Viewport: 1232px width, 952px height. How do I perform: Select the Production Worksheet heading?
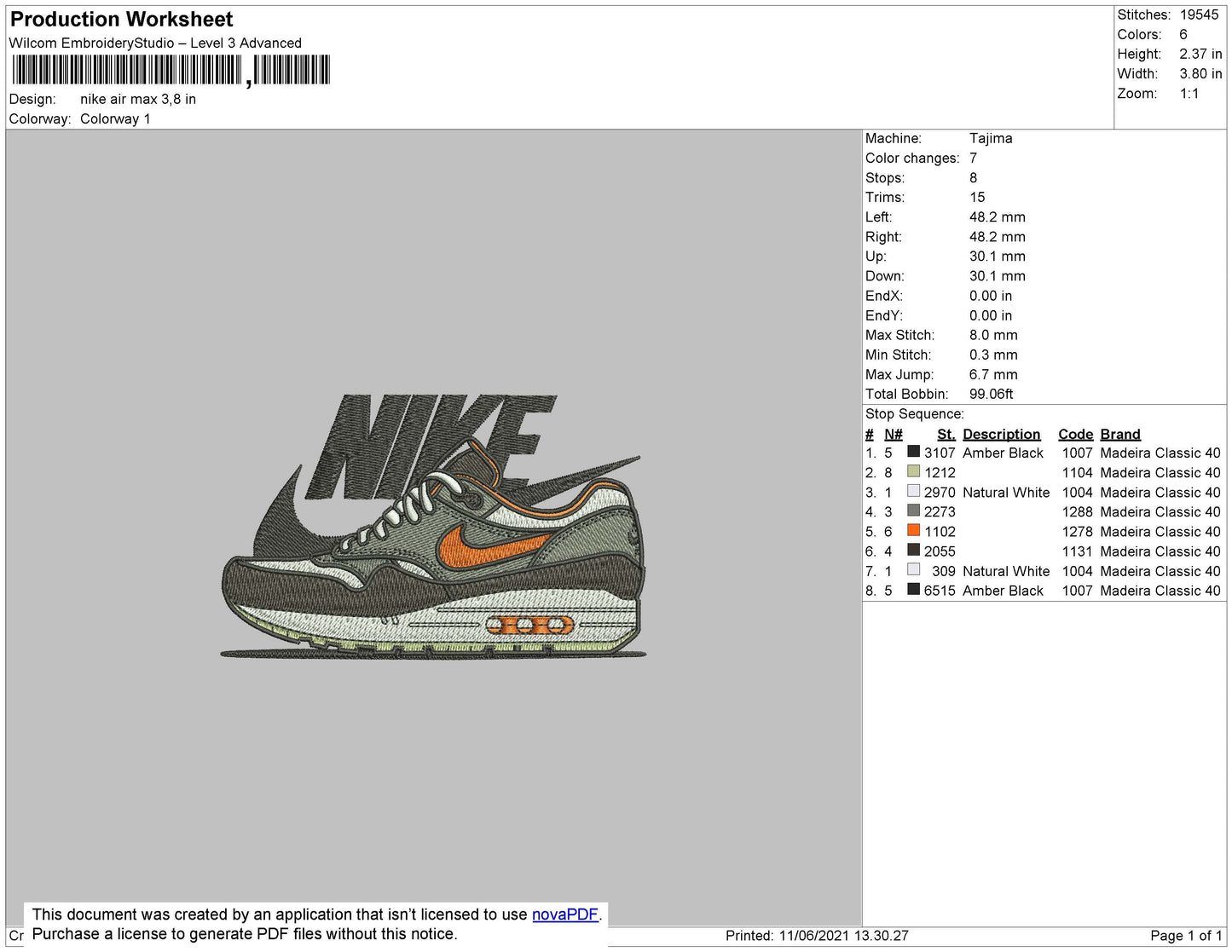point(121,20)
